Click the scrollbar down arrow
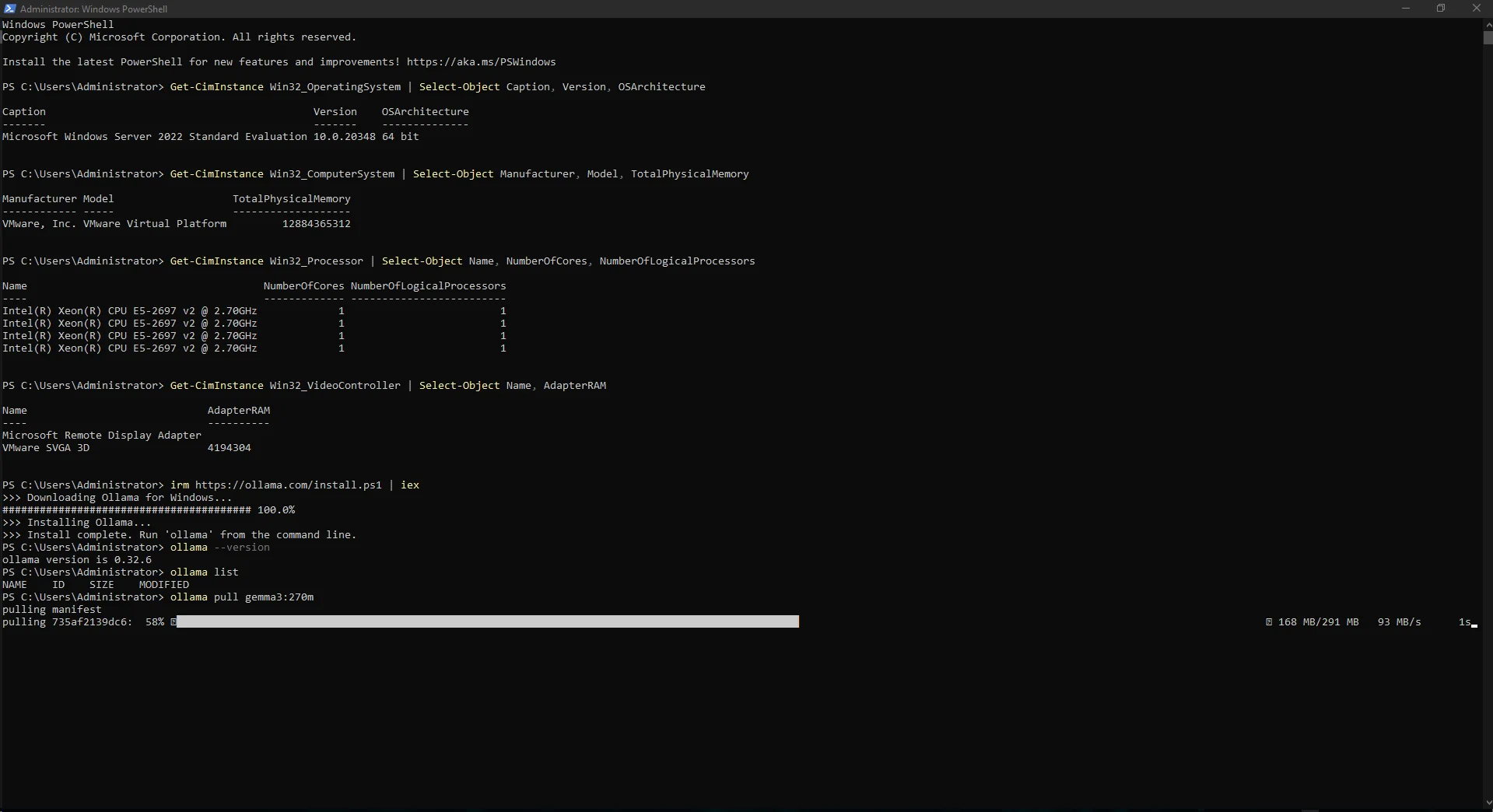The height and width of the screenshot is (812, 1493). pos(1488,803)
